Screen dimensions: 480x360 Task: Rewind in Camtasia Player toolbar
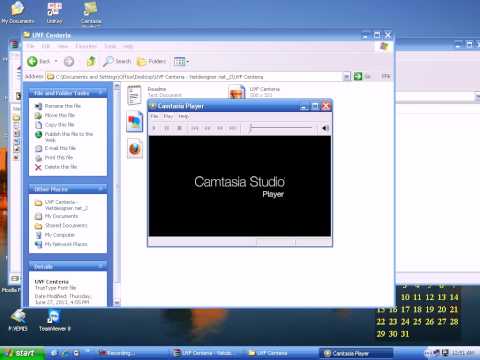coord(208,128)
